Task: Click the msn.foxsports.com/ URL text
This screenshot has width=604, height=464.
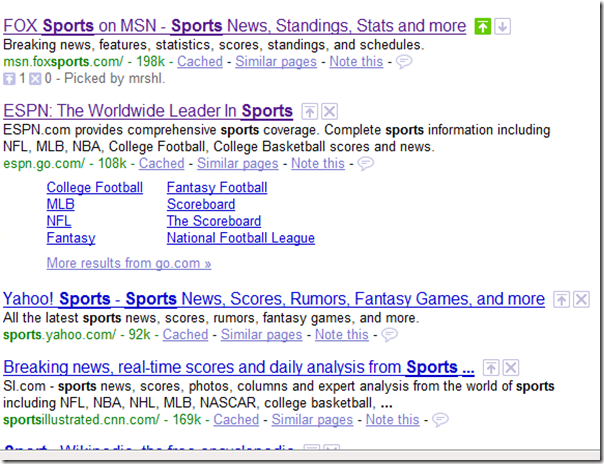Action: click(63, 62)
